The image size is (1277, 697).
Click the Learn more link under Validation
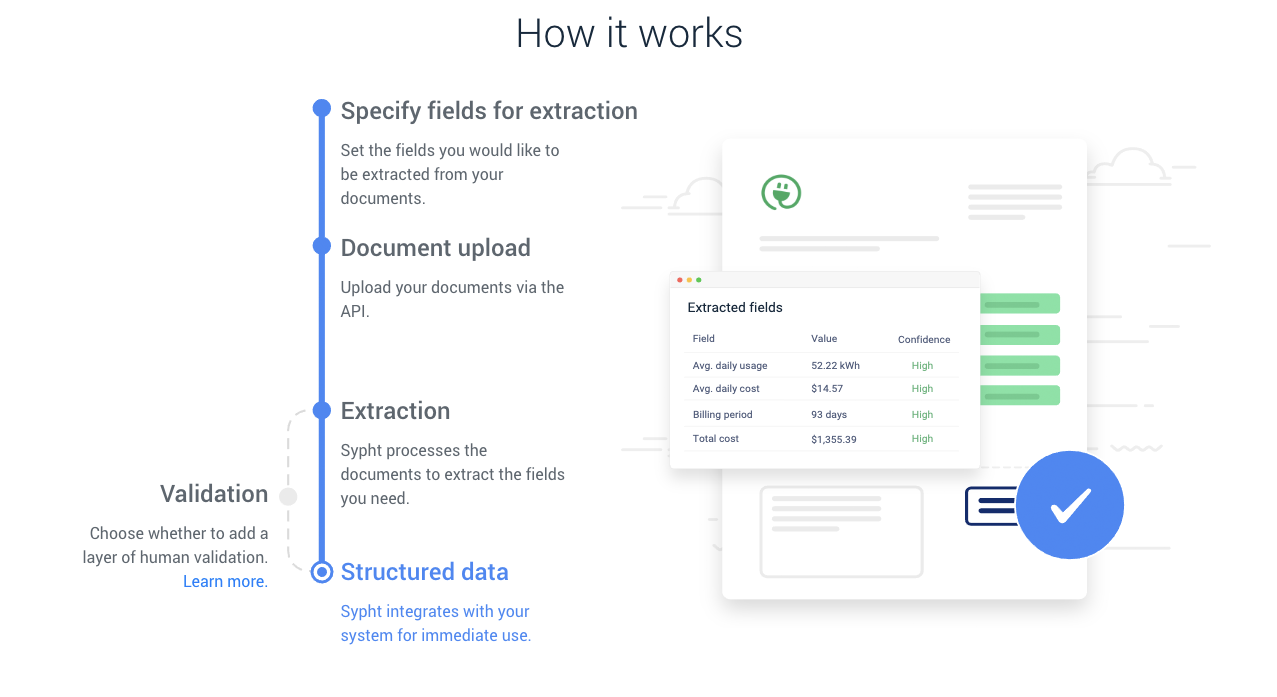point(225,582)
